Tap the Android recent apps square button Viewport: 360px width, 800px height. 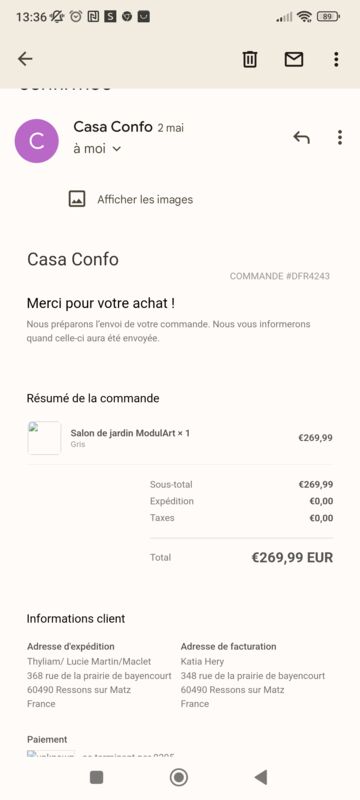tap(96, 777)
